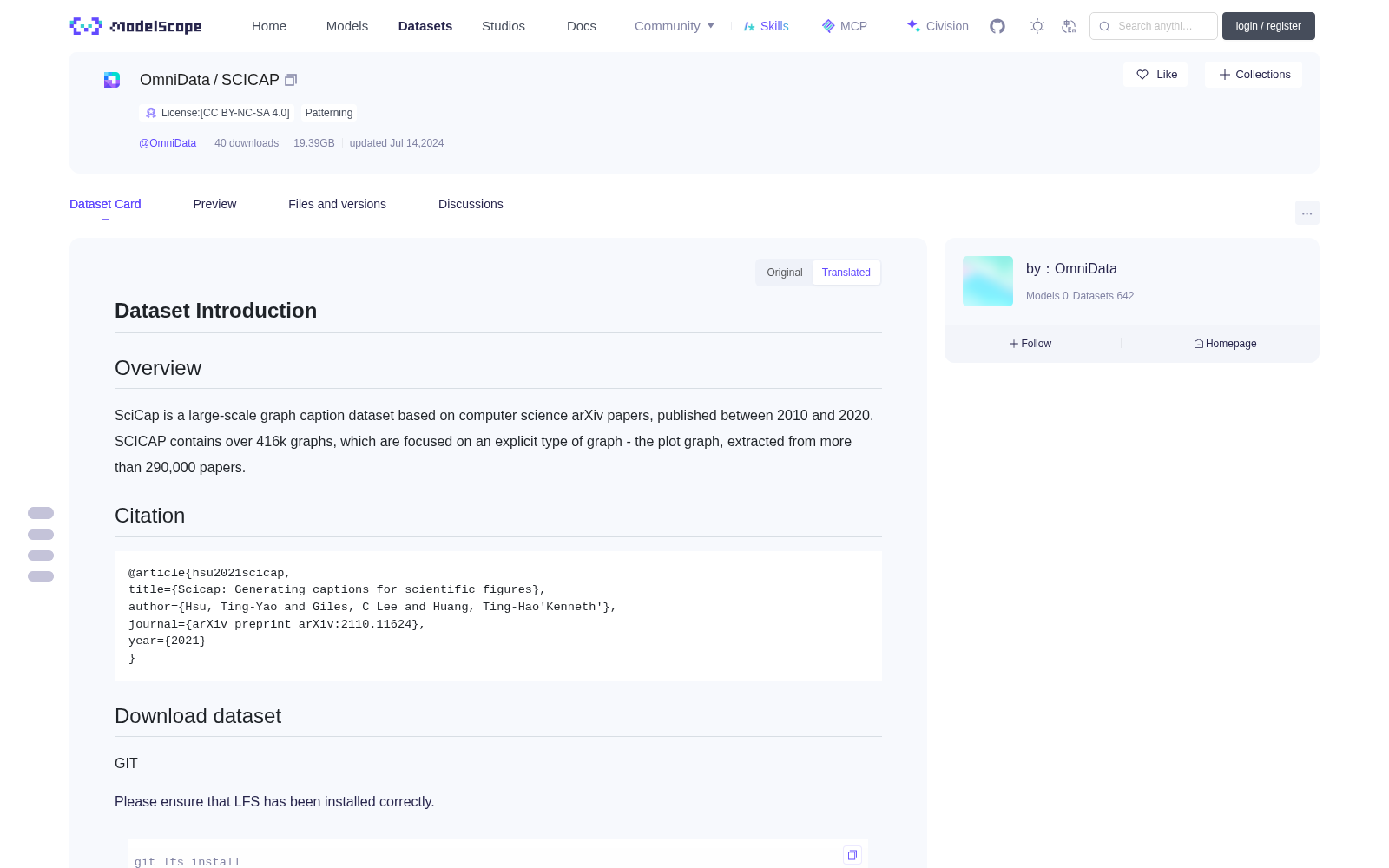
Task: Open the Home navigation item
Action: pos(269,26)
